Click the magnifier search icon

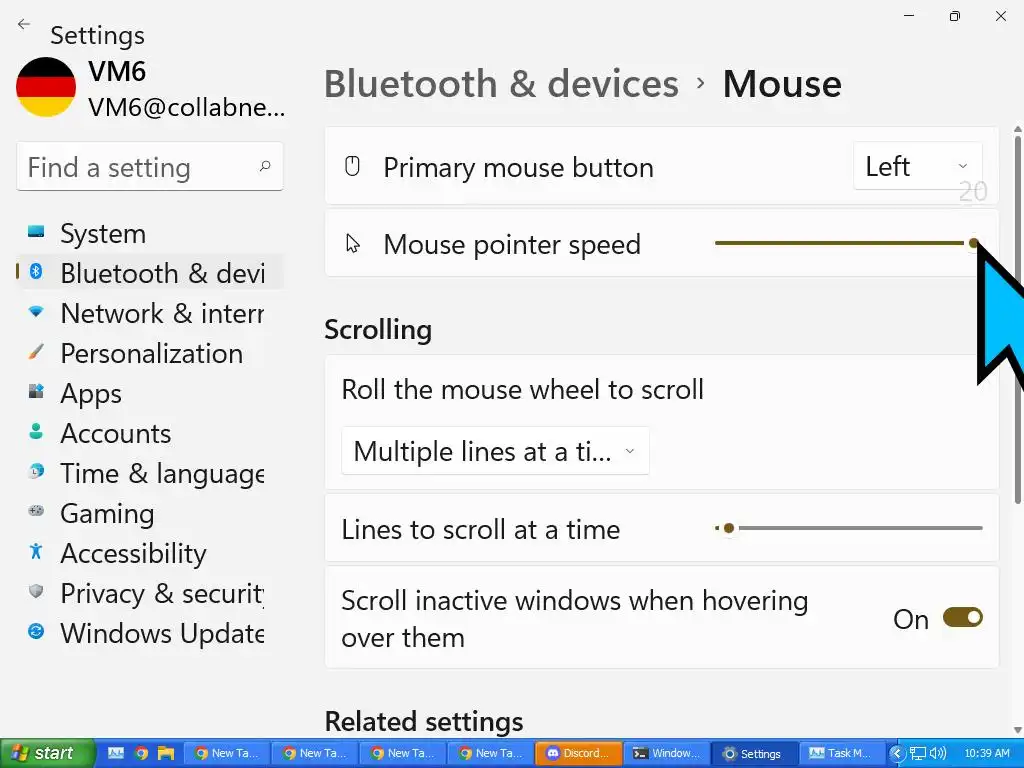tap(264, 167)
